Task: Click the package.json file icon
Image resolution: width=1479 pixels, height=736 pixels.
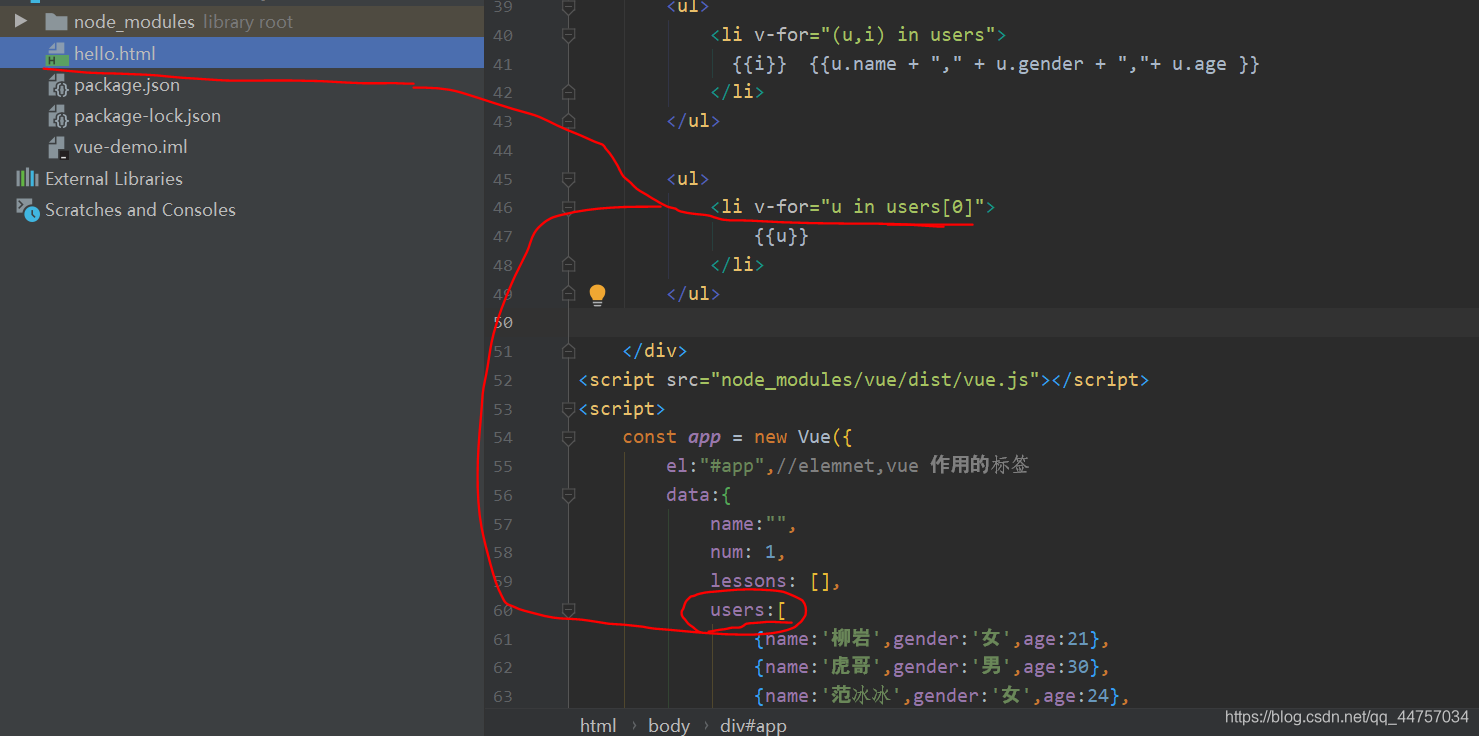Action: point(57,85)
